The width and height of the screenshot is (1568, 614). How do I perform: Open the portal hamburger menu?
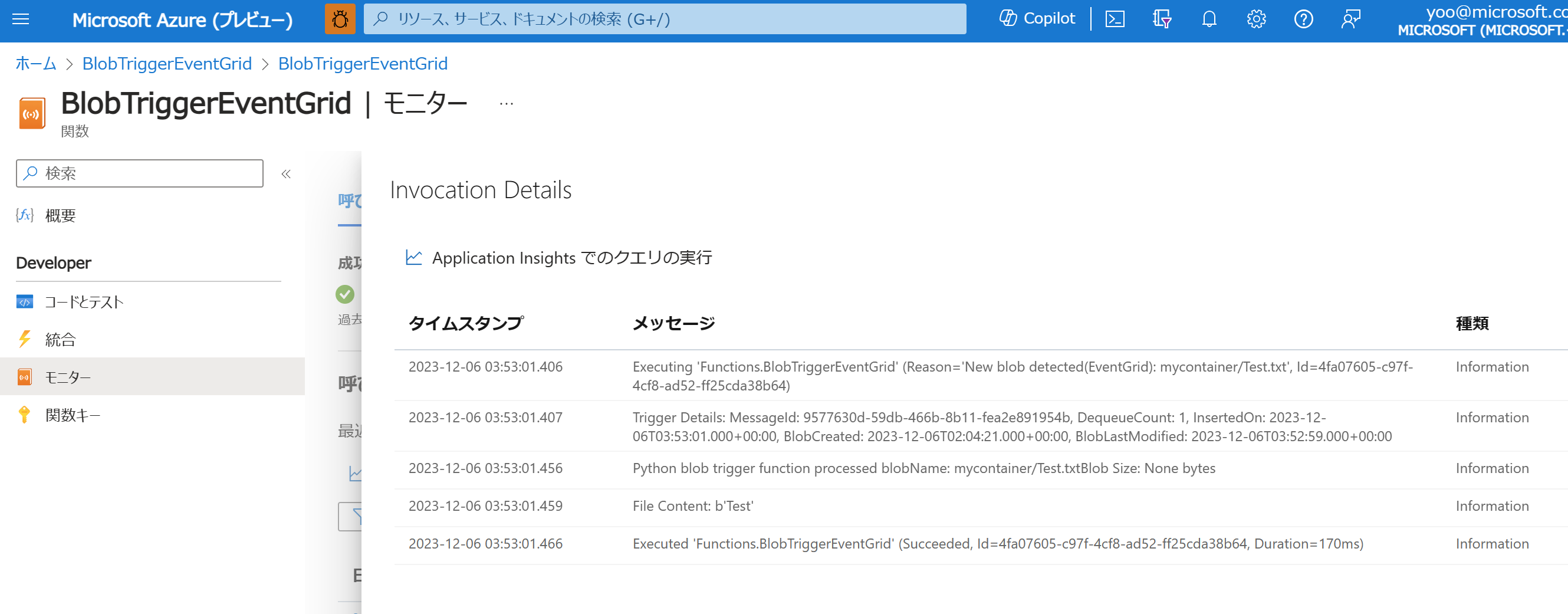[21, 19]
